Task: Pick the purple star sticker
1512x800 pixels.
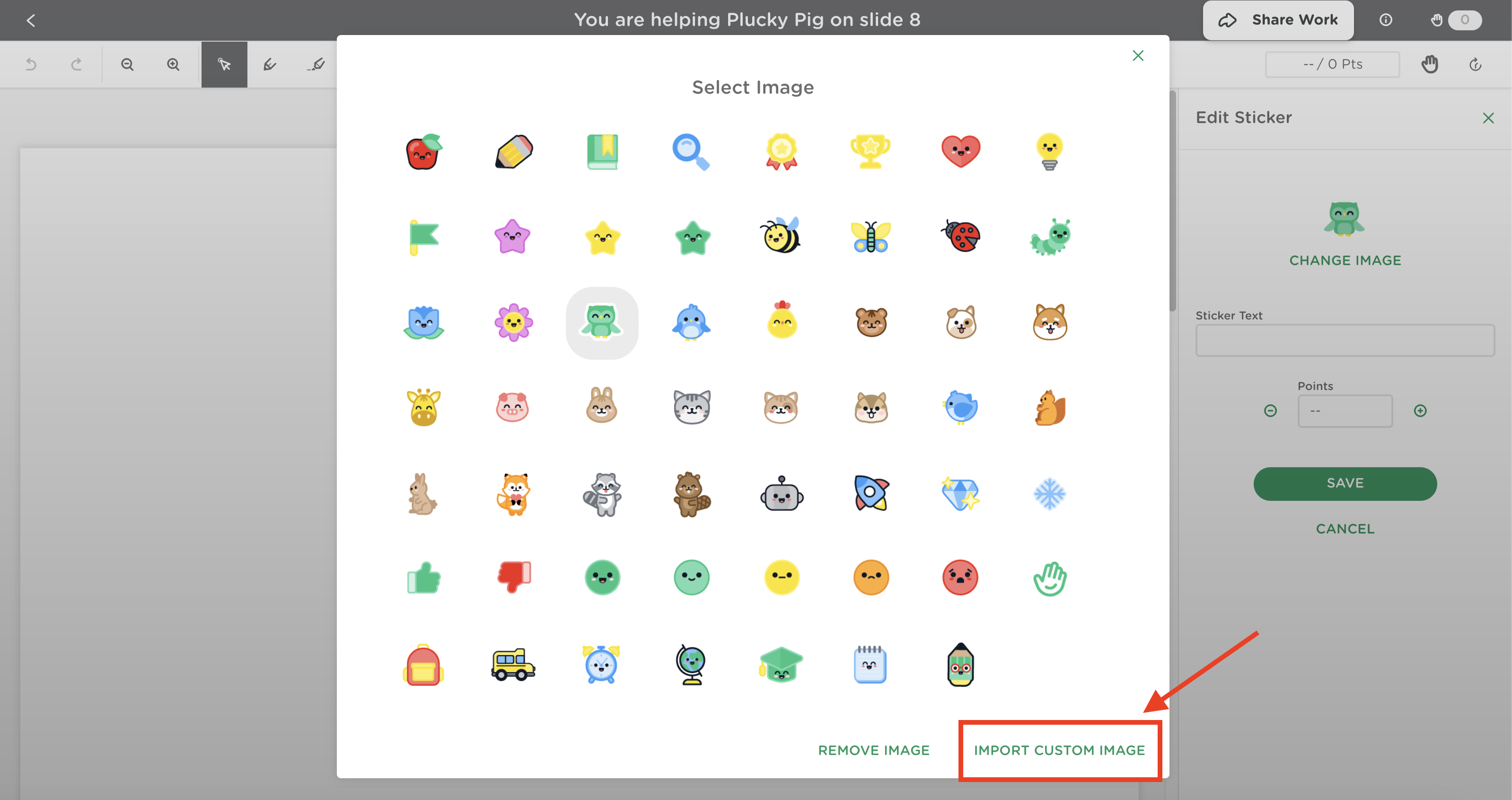Action: (512, 237)
